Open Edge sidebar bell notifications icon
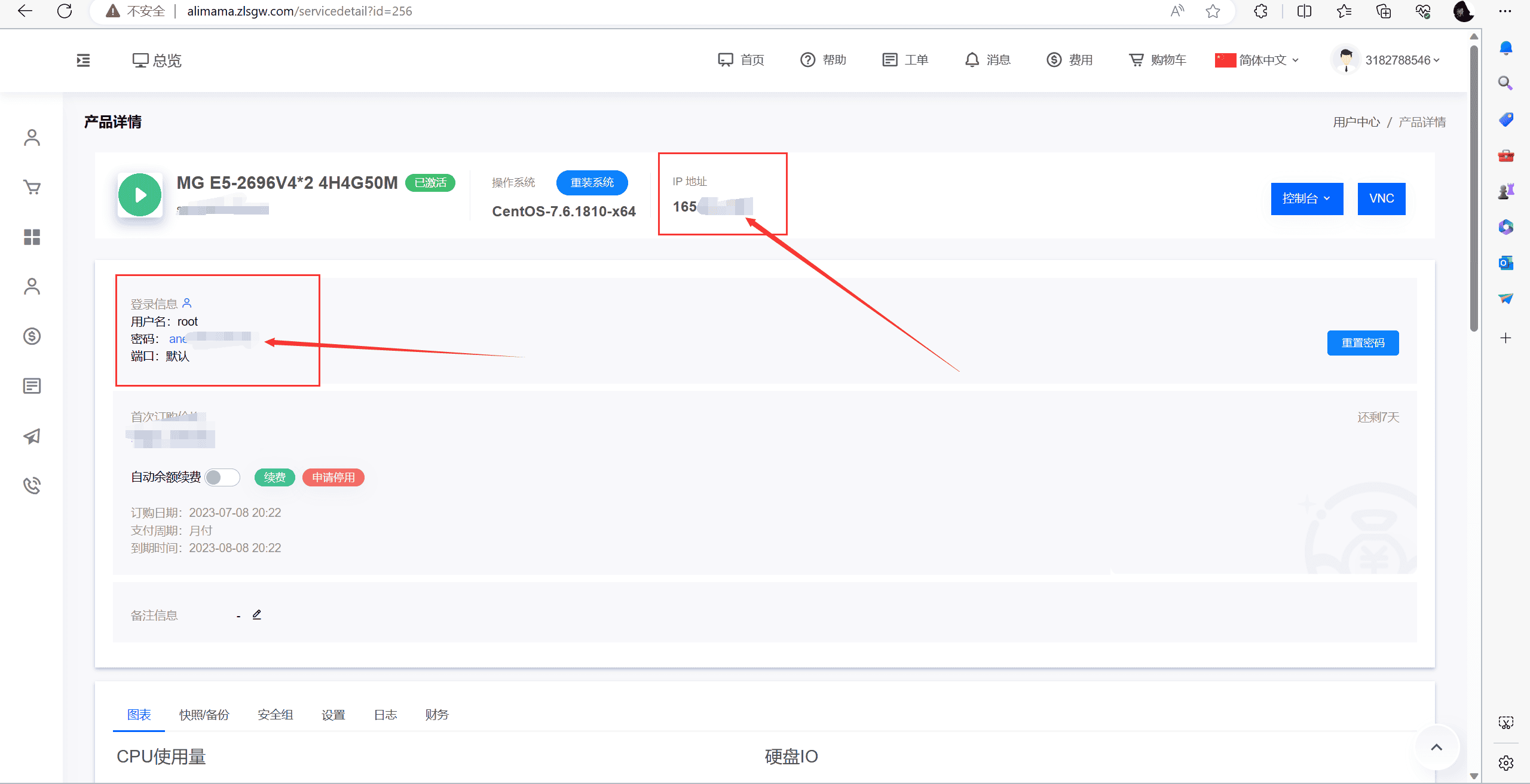The width and height of the screenshot is (1530, 784). coord(1506,48)
